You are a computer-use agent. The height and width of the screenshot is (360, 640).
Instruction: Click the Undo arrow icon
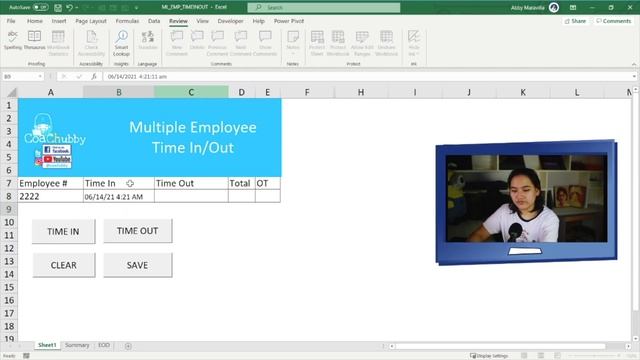tap(69, 7)
